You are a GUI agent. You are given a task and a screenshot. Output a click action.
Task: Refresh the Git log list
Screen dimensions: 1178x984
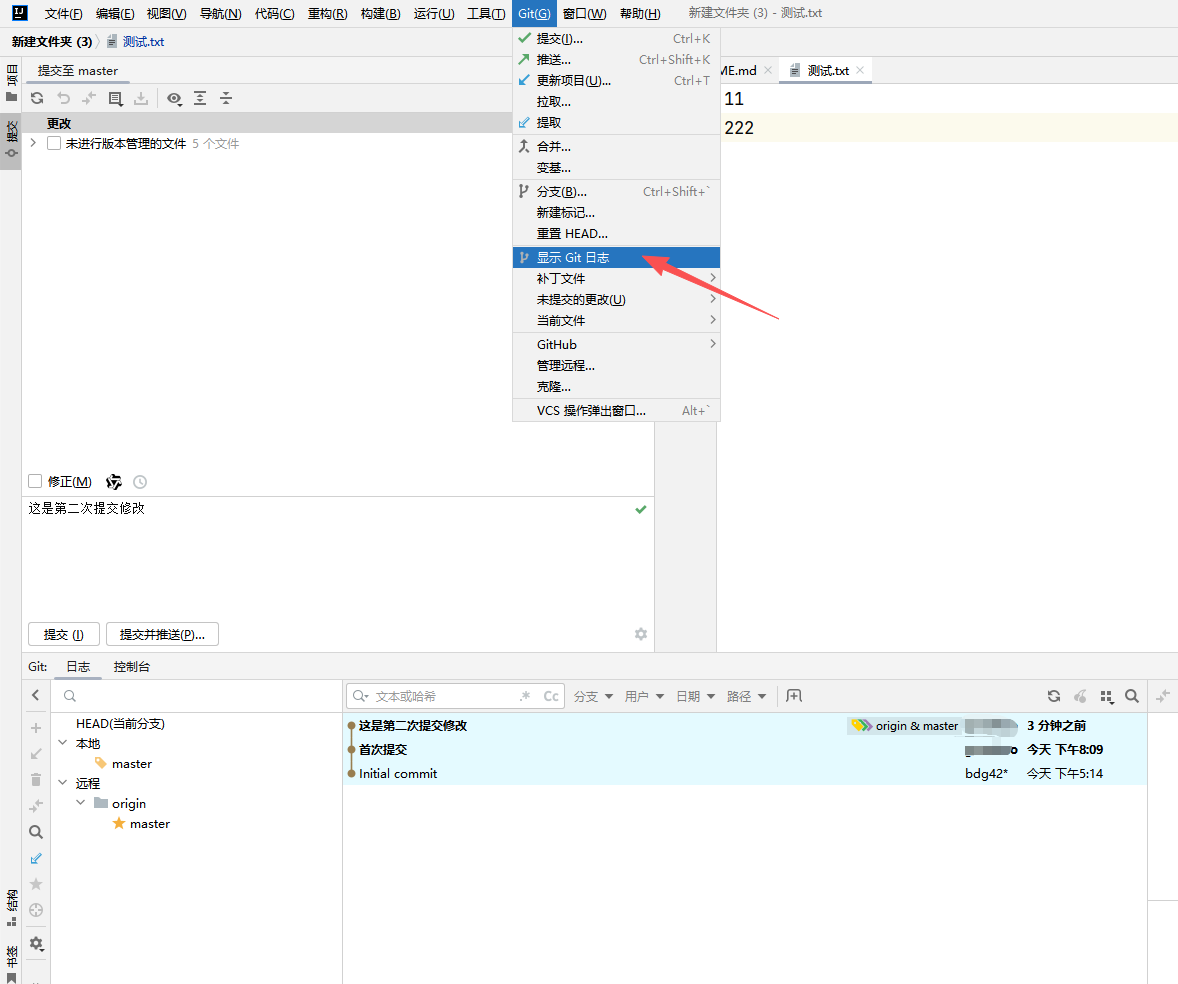[1054, 696]
